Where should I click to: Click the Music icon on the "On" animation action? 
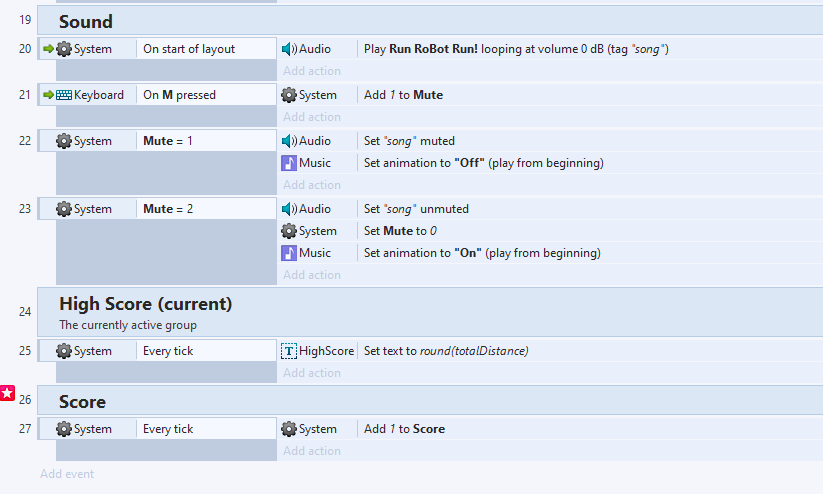point(289,253)
